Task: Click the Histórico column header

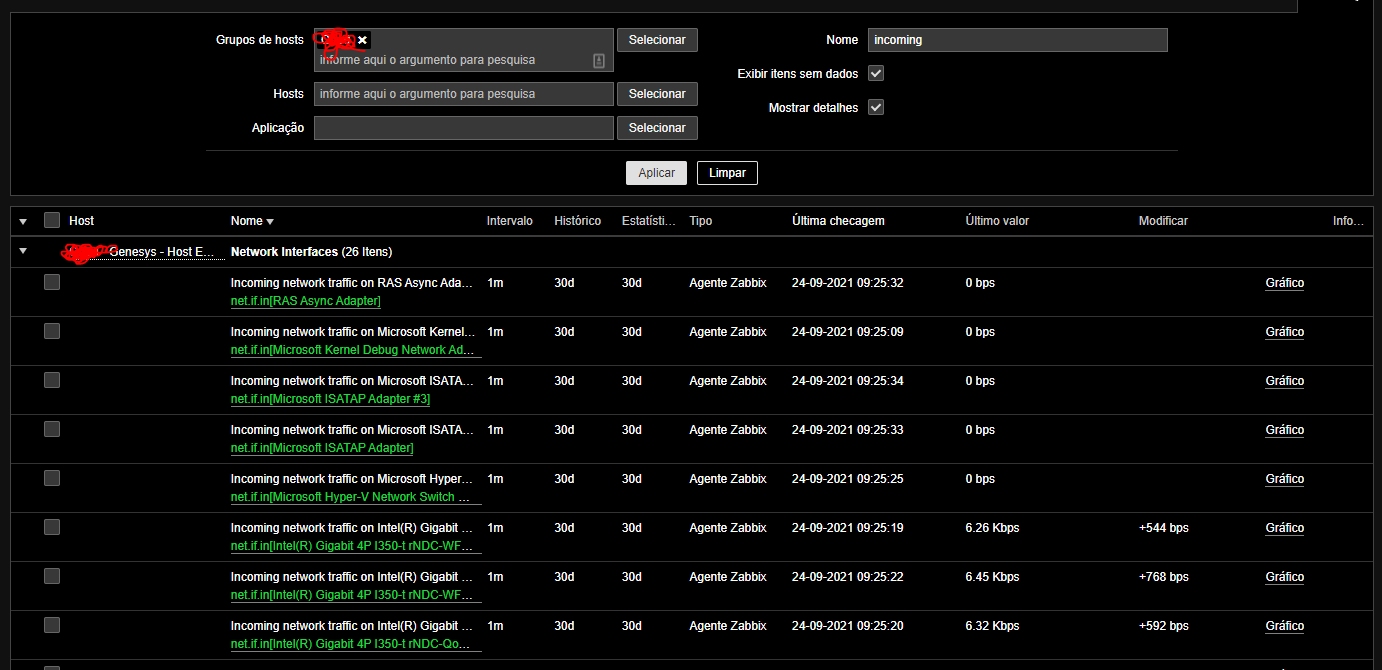Action: point(578,221)
